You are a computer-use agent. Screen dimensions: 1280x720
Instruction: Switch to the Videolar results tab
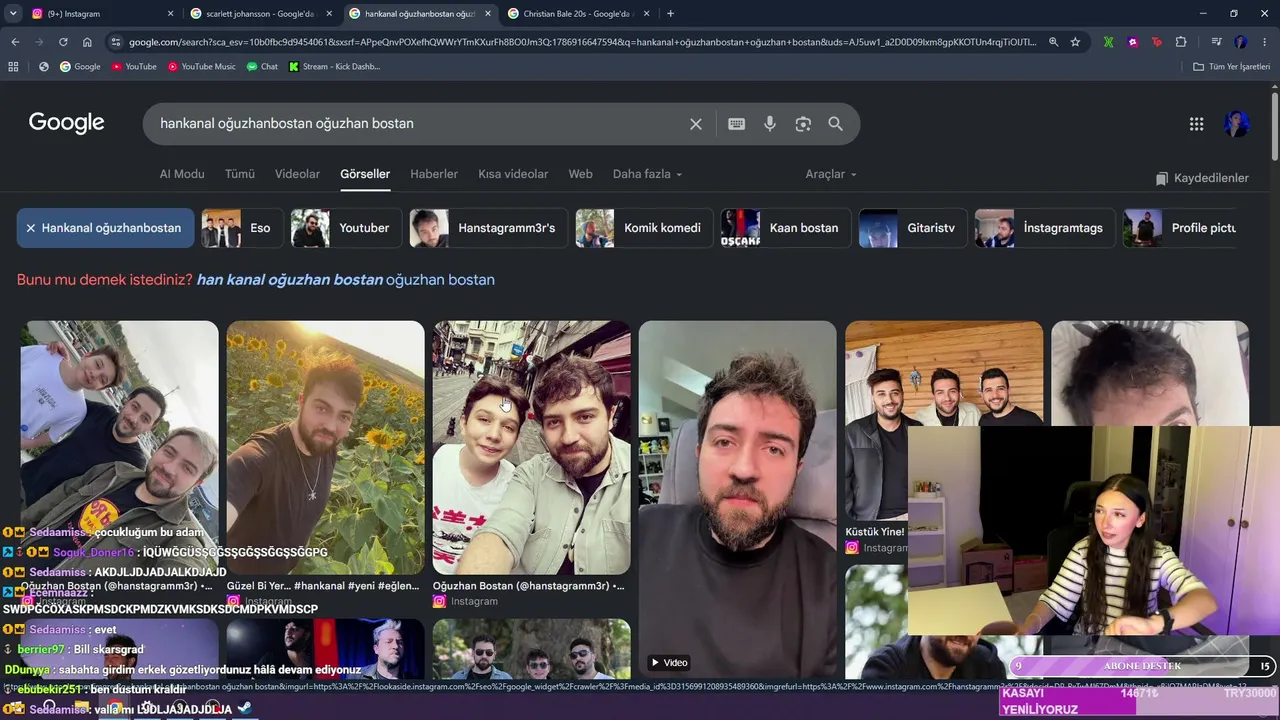point(297,174)
